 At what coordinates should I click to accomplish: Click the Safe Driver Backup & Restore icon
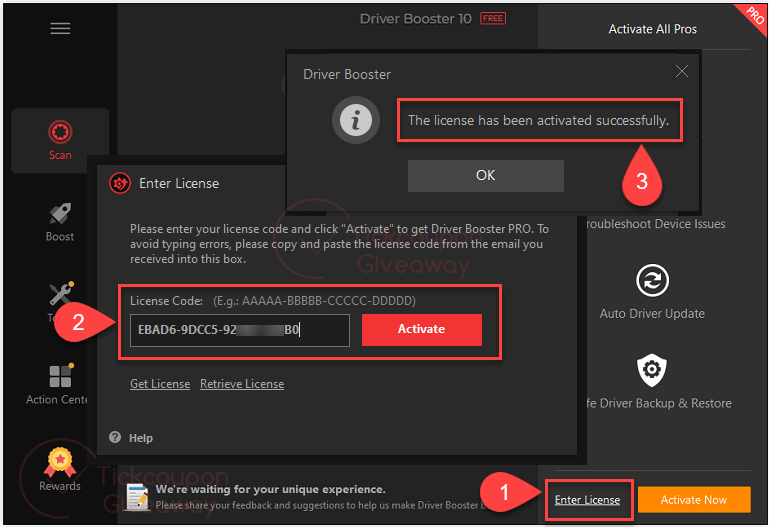652,371
